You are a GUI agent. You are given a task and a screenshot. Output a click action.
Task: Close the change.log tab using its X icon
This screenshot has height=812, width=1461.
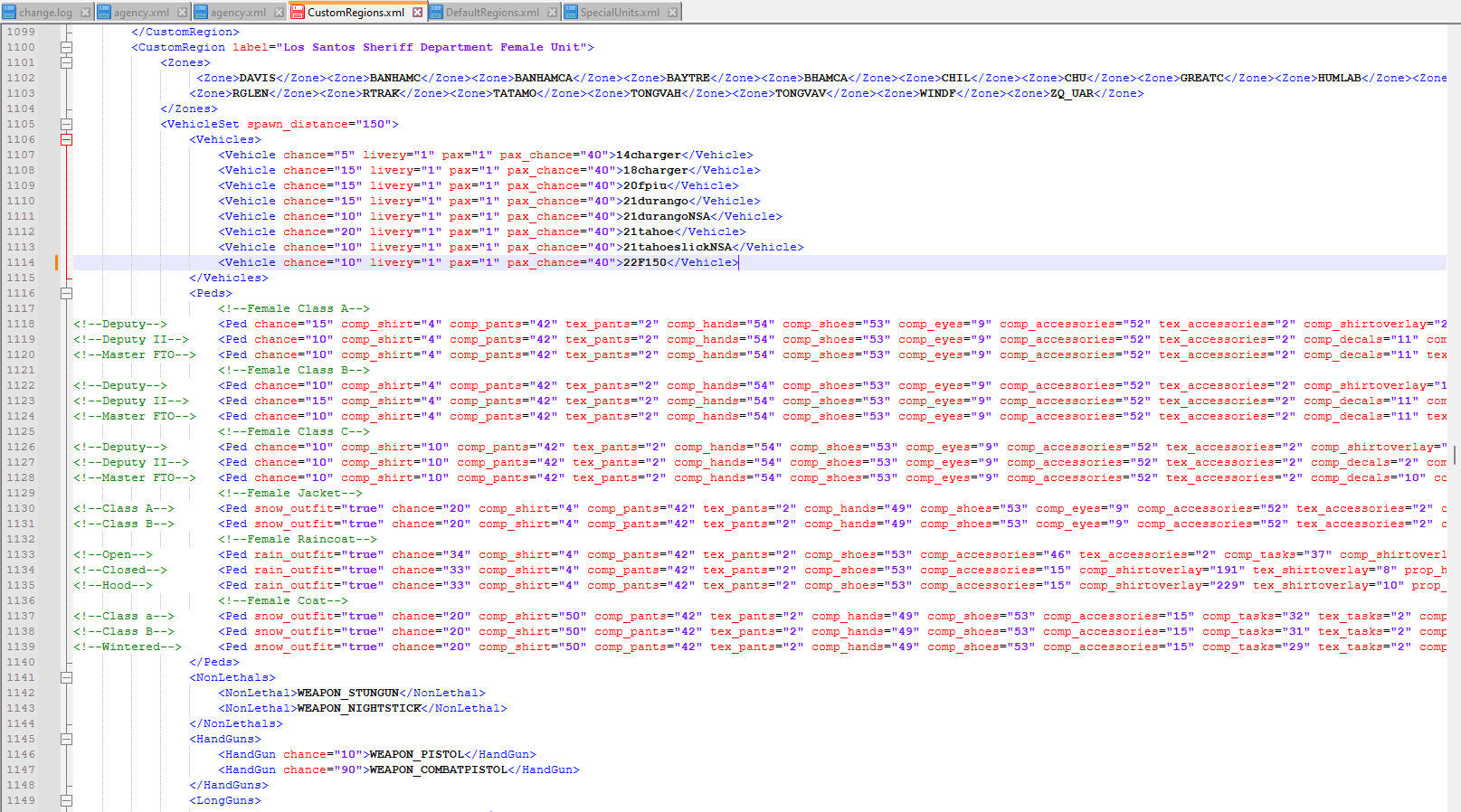click(x=85, y=13)
